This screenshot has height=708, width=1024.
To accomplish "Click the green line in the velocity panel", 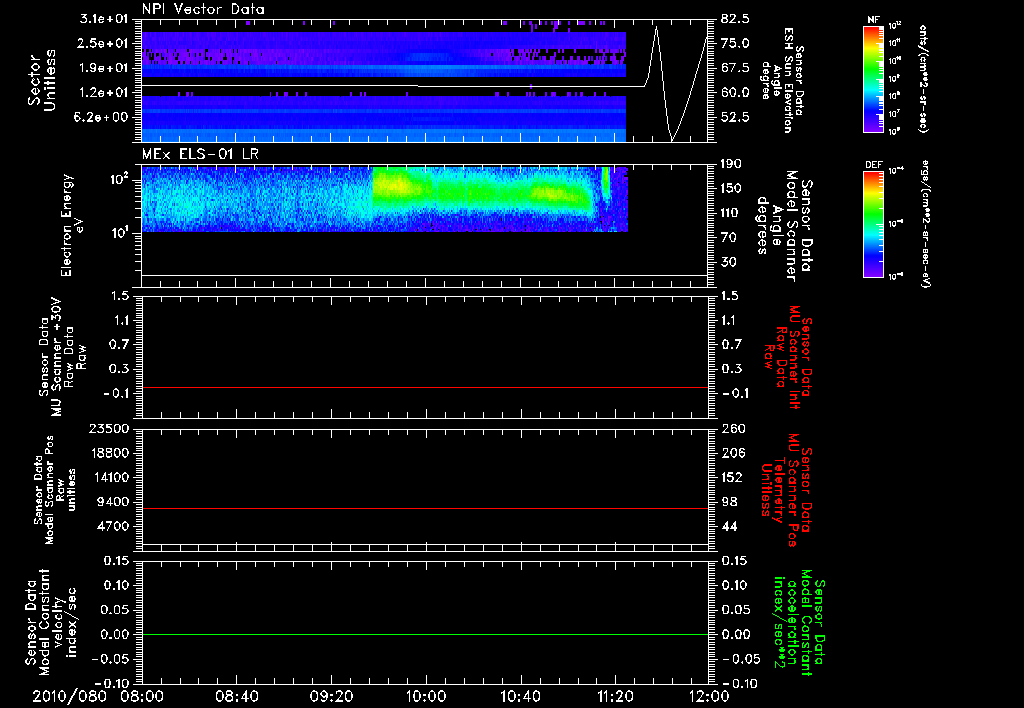I will coord(425,635).
